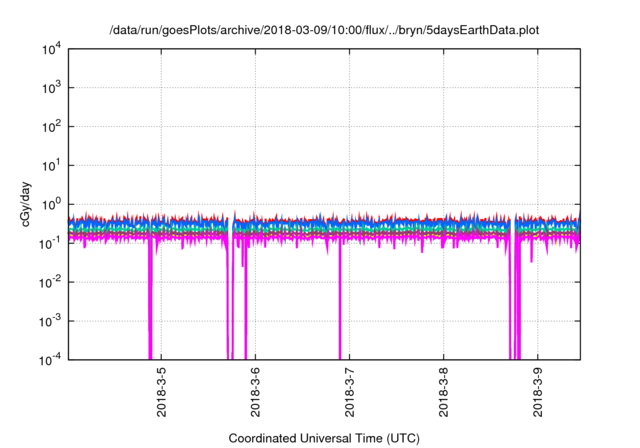Click the 2018-3-8 date tick label

444,392
